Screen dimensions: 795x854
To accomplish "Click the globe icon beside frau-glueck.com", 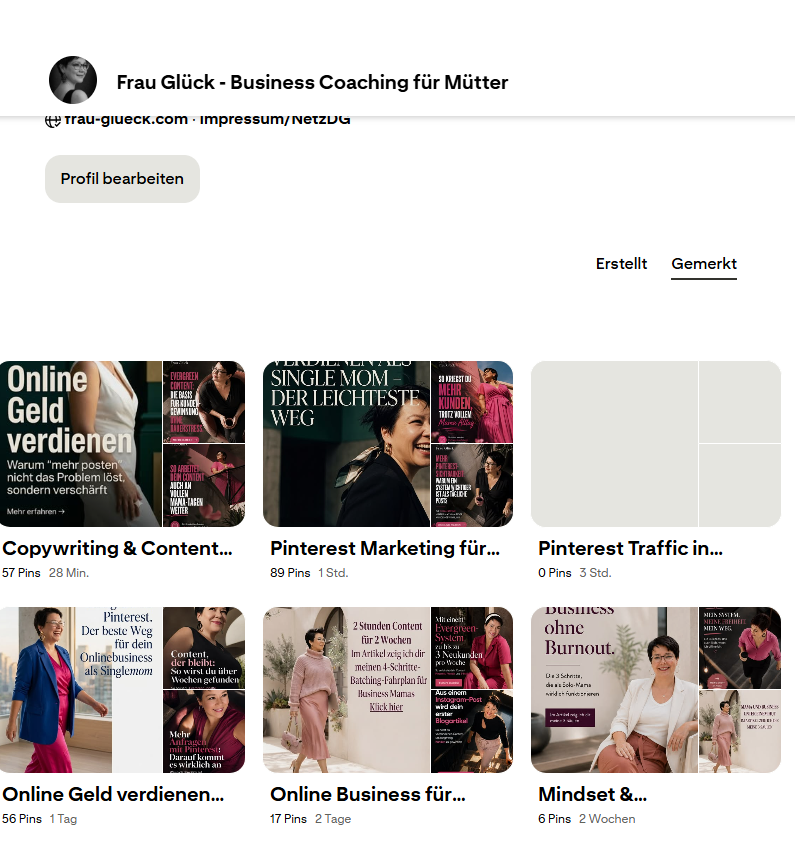I will (53, 120).
